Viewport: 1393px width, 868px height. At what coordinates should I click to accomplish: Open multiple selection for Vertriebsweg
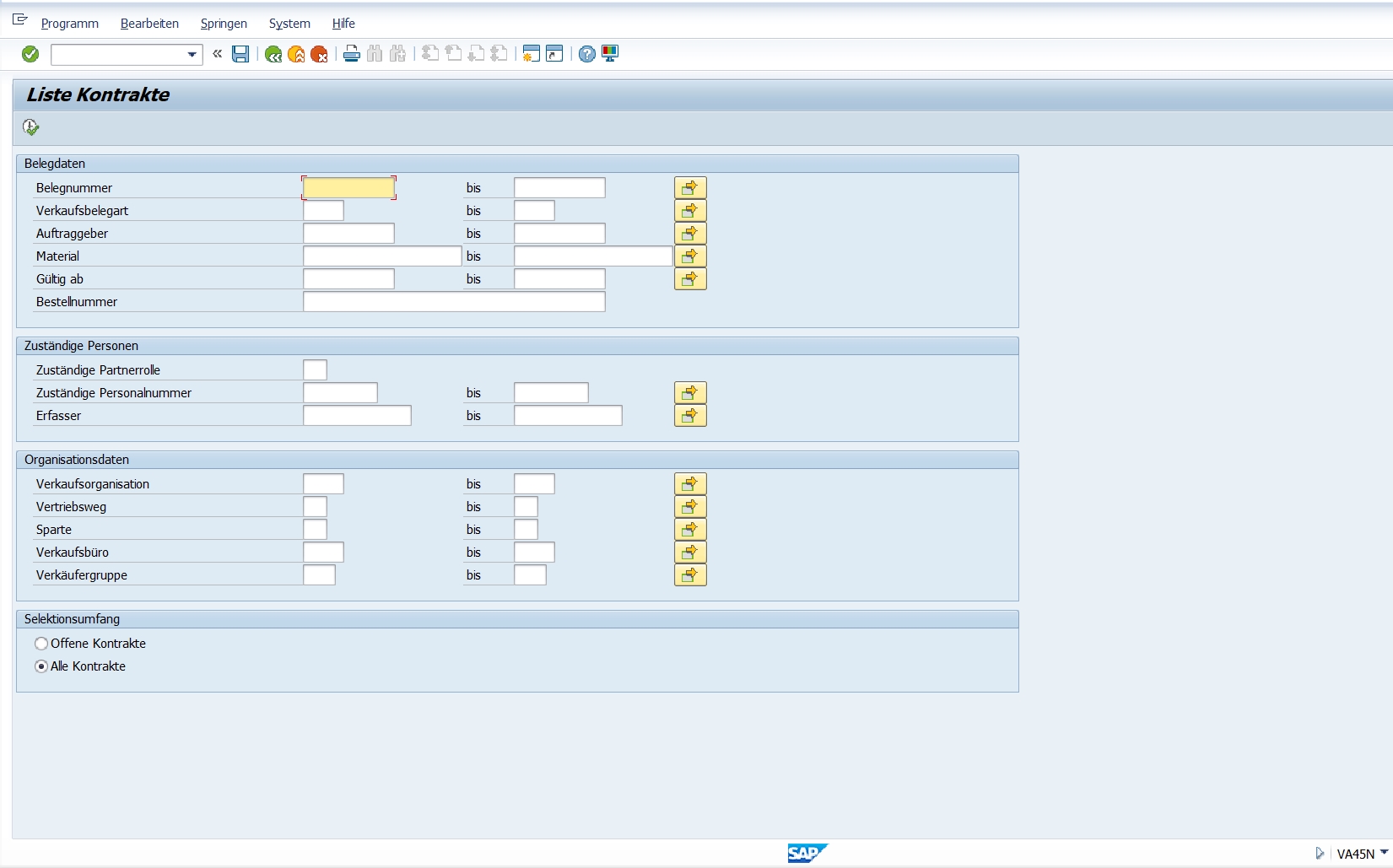coord(690,506)
